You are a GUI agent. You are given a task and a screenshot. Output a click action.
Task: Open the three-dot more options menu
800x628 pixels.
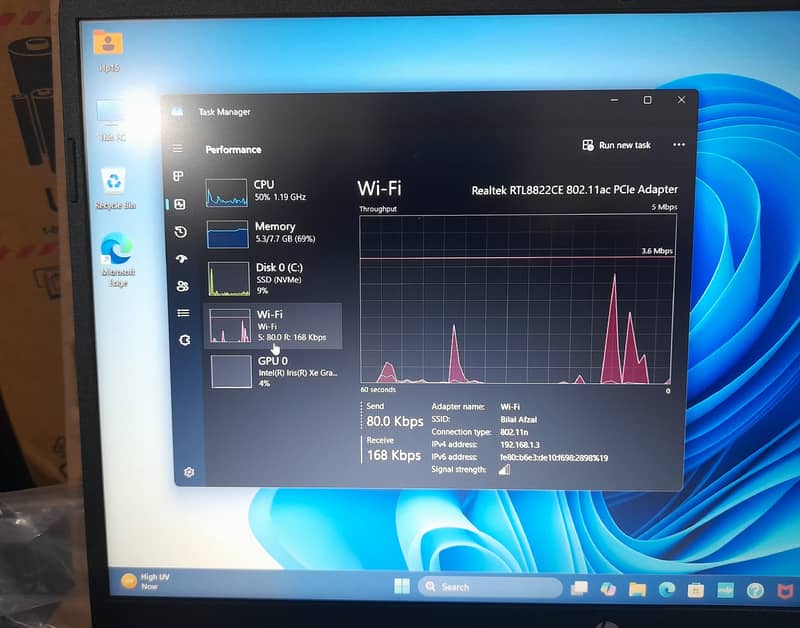pyautogui.click(x=679, y=145)
